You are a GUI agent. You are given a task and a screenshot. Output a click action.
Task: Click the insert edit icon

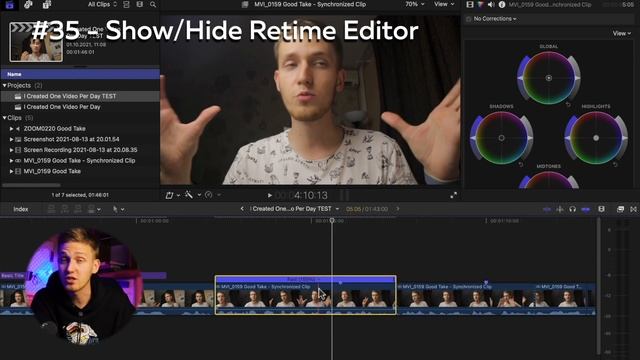pos(64,209)
